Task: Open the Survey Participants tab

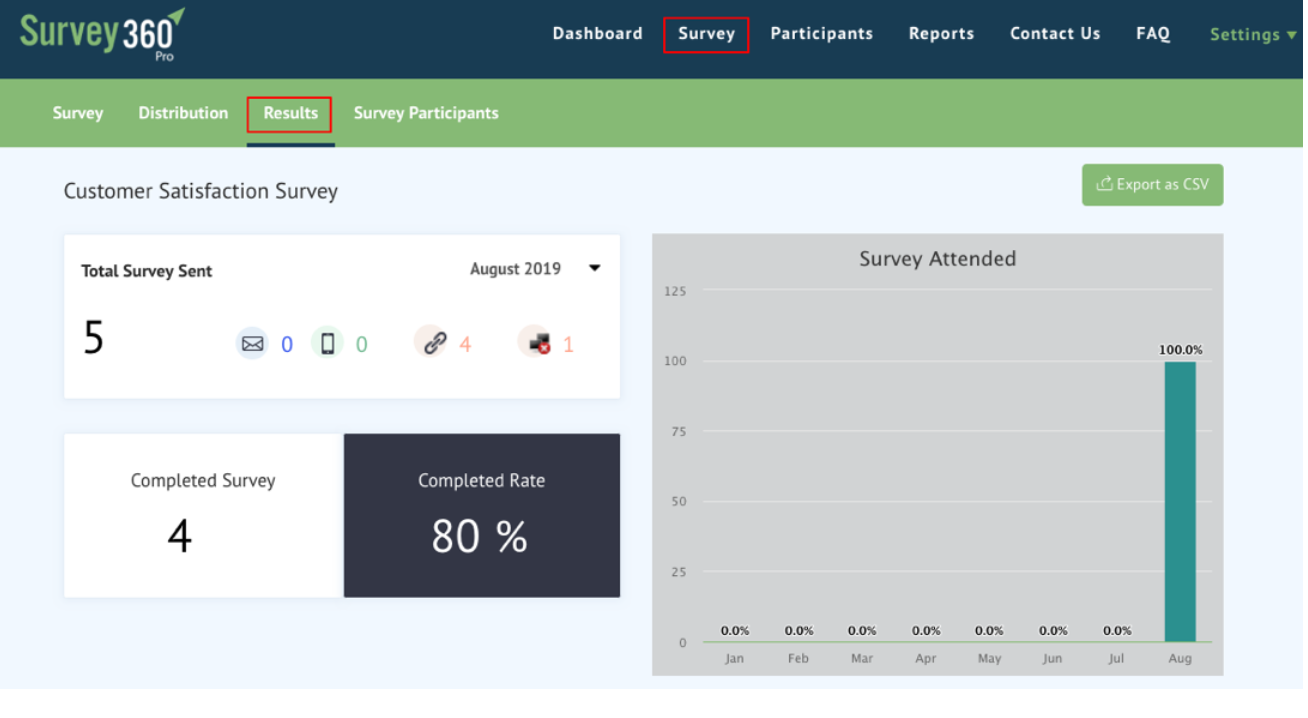Action: (426, 113)
